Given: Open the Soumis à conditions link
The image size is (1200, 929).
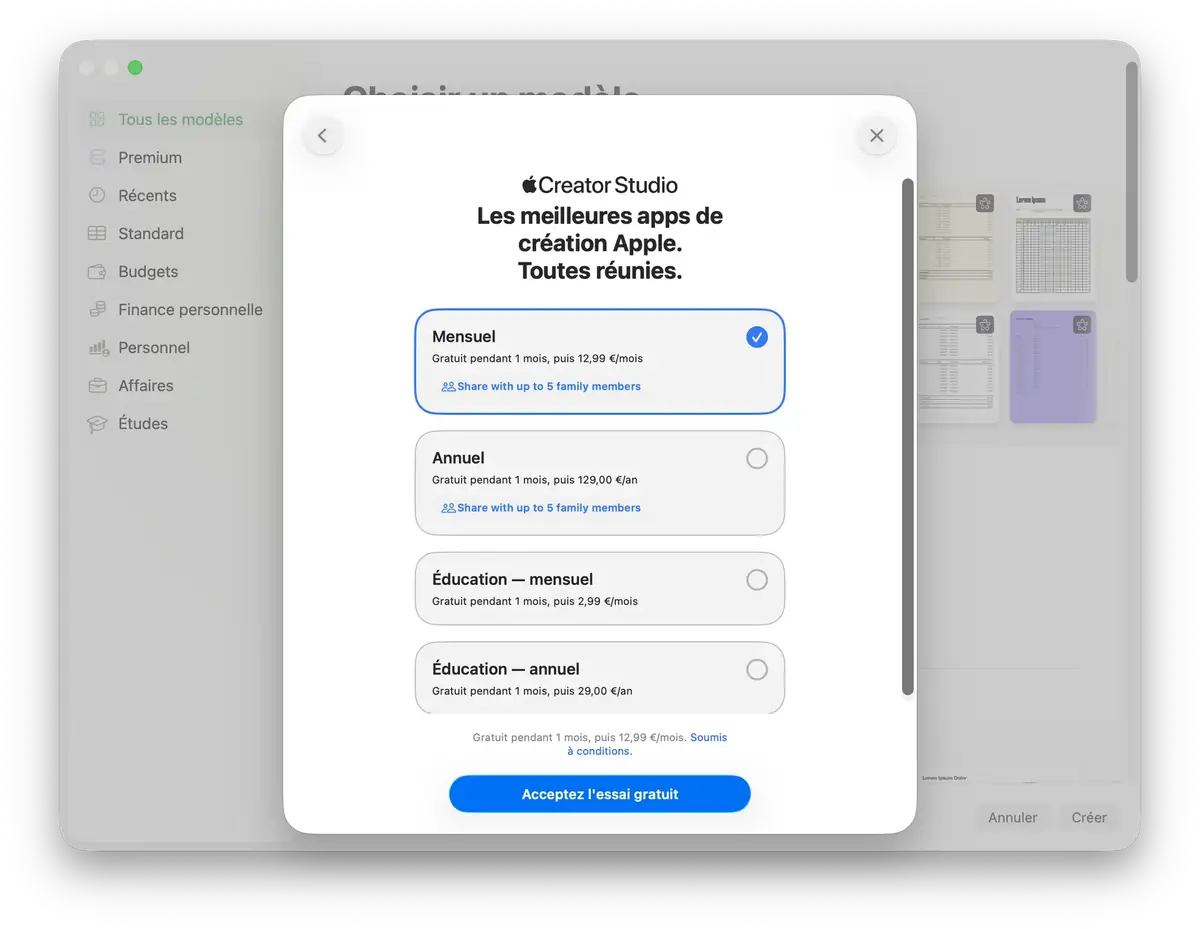Looking at the screenshot, I should pos(647,744).
